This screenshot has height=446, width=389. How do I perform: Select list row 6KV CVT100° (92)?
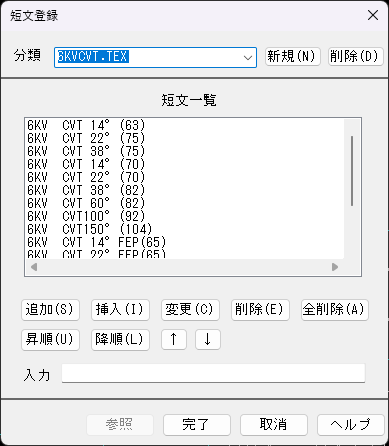[185, 216]
